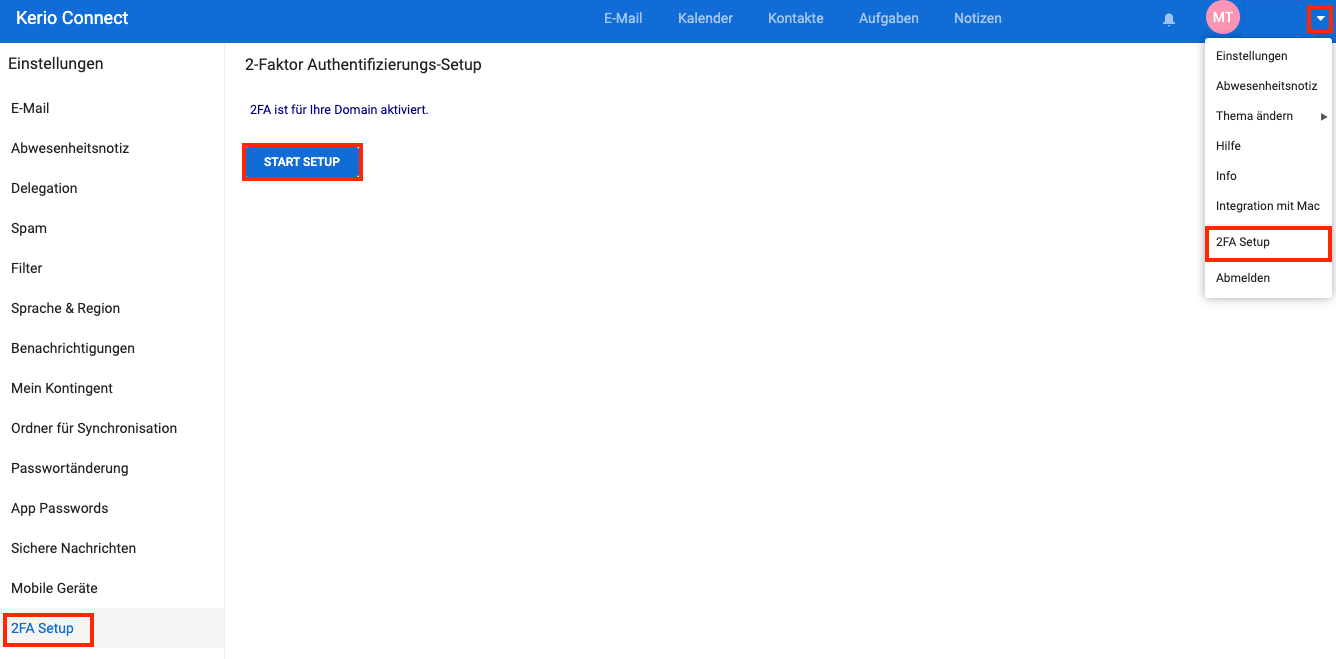Open the Spam settings section
This screenshot has width=1336, height=659.
29,228
